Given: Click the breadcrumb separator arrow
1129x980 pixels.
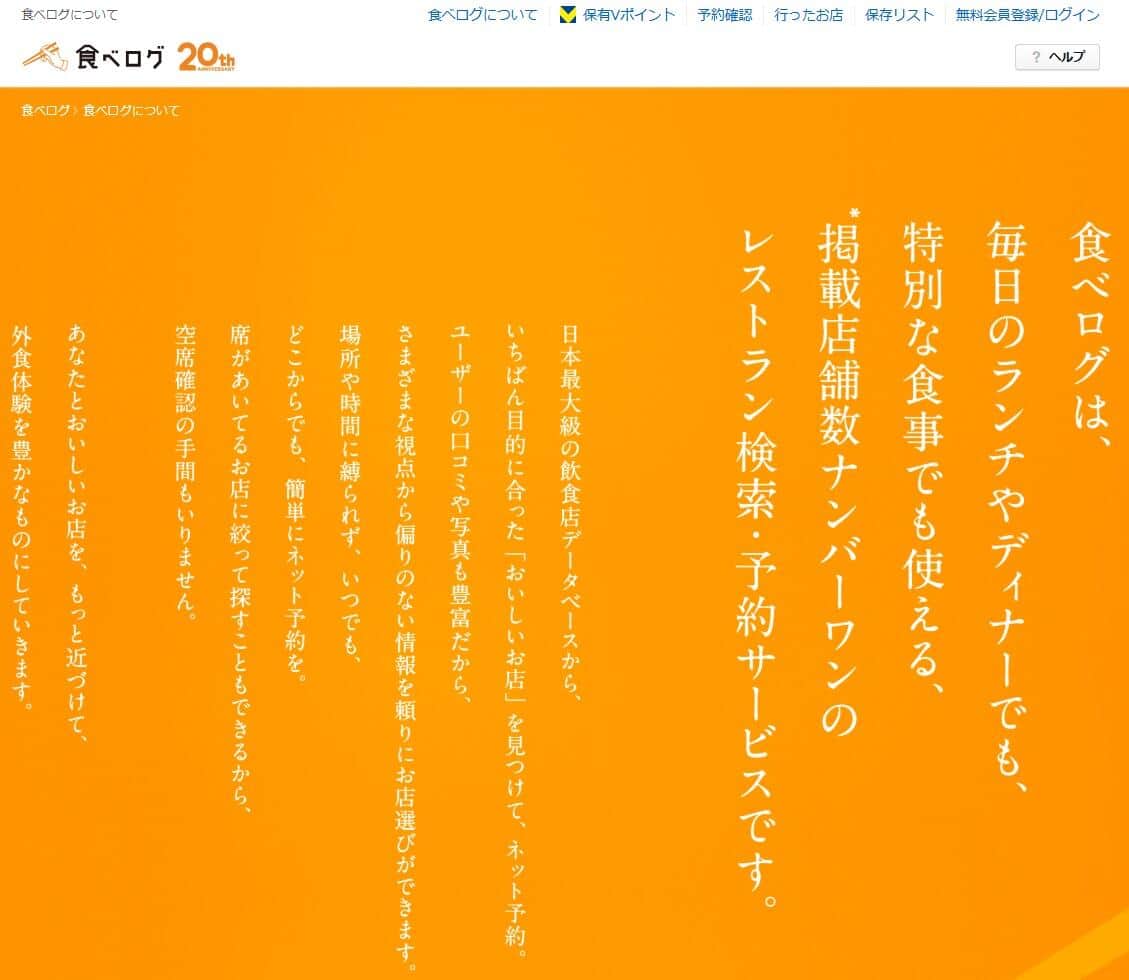Looking at the screenshot, I should tap(76, 111).
